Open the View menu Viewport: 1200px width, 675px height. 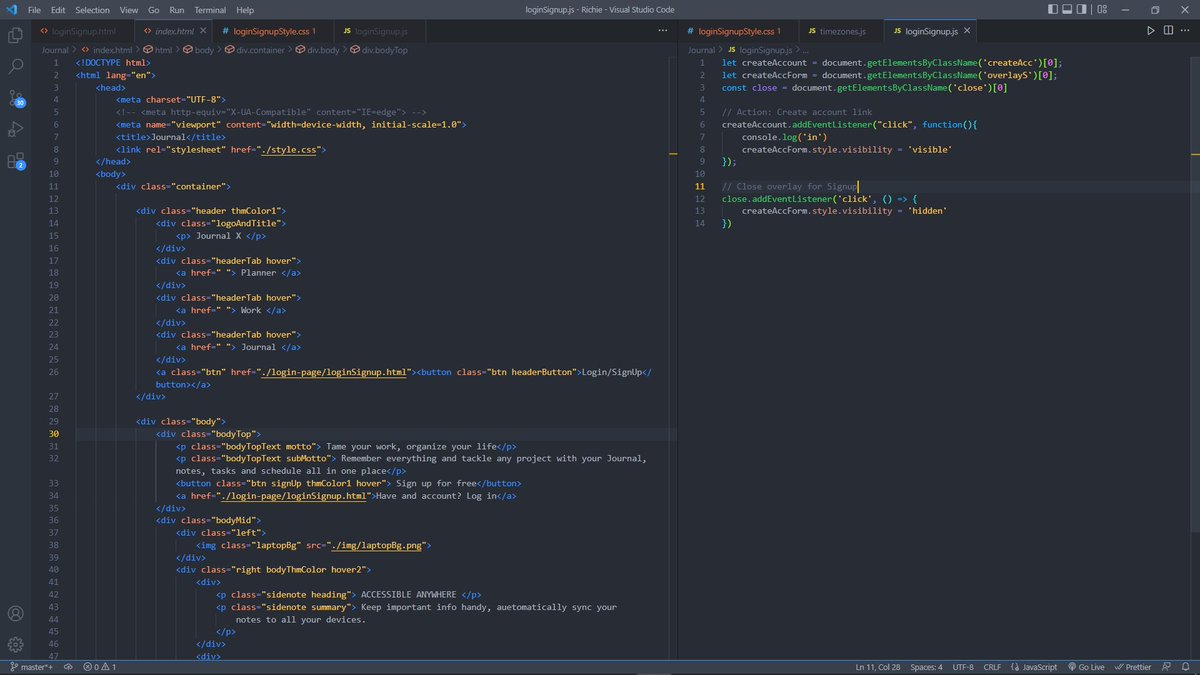(x=129, y=9)
